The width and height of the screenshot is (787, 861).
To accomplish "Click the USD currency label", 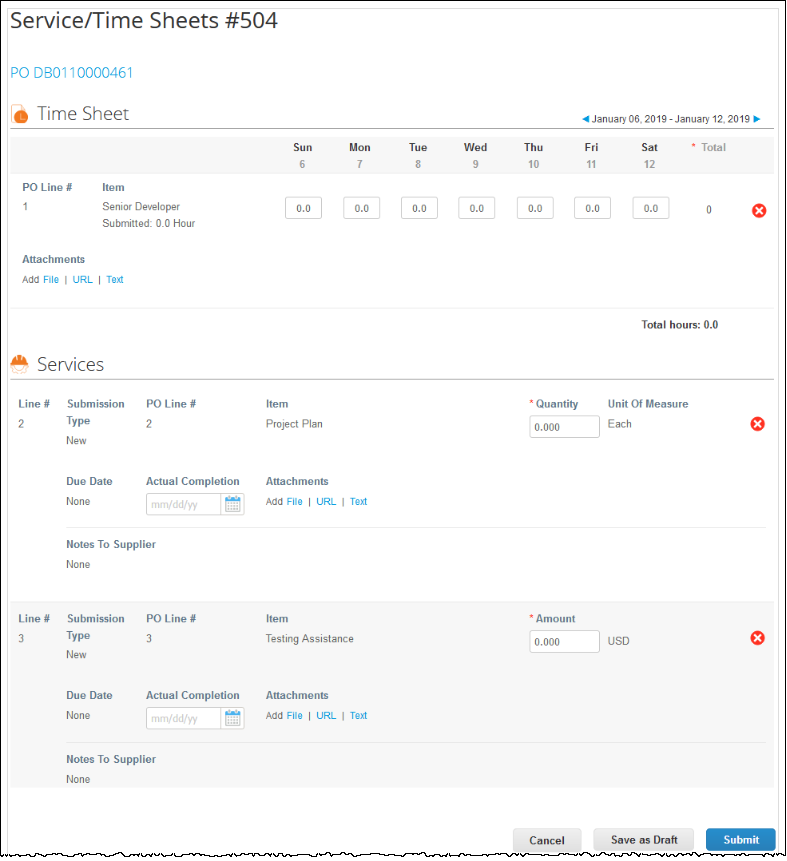I will (618, 641).
